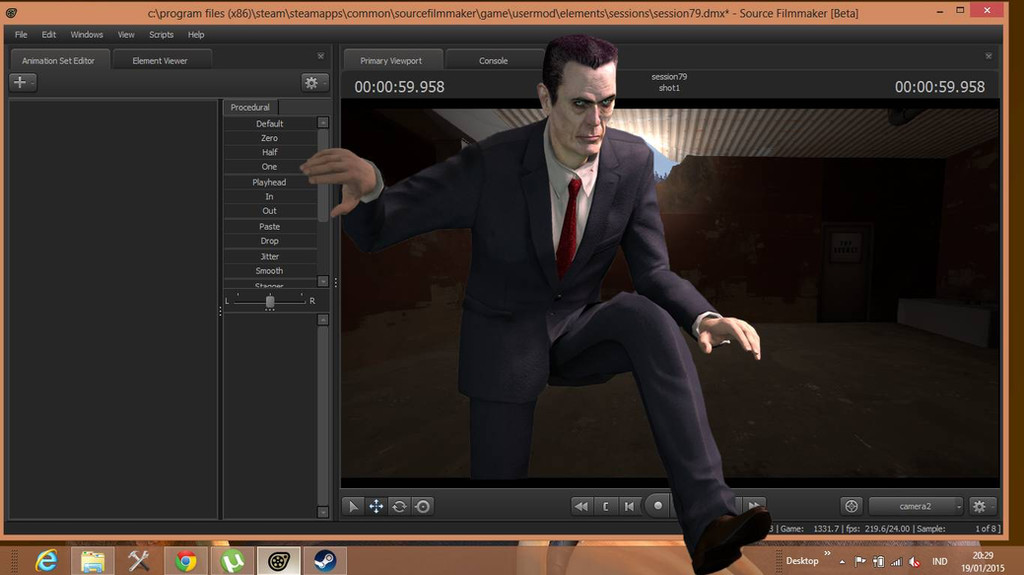1024x575 pixels.
Task: Open the camera2 dropdown
Action: (x=916, y=506)
